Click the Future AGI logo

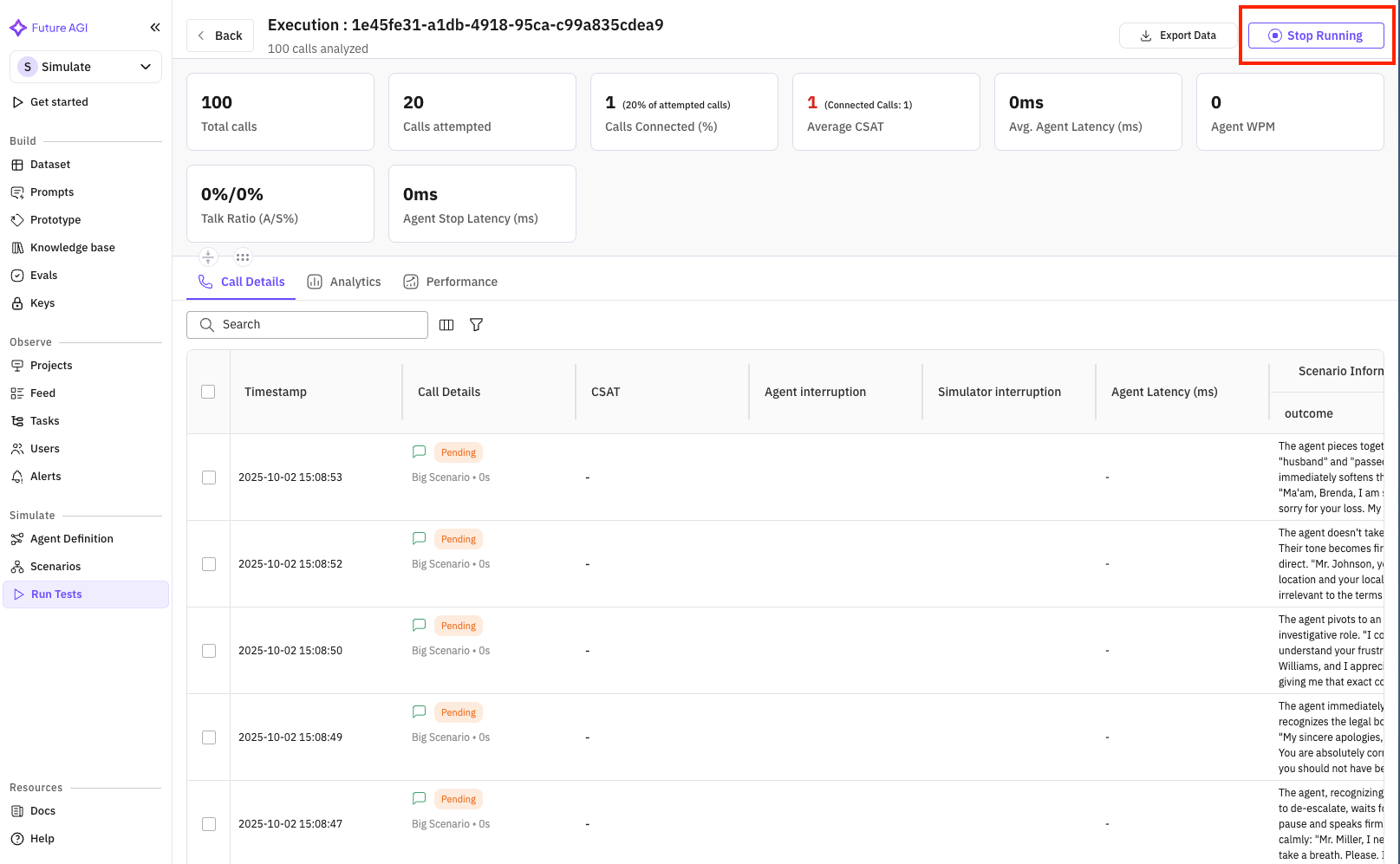point(49,28)
